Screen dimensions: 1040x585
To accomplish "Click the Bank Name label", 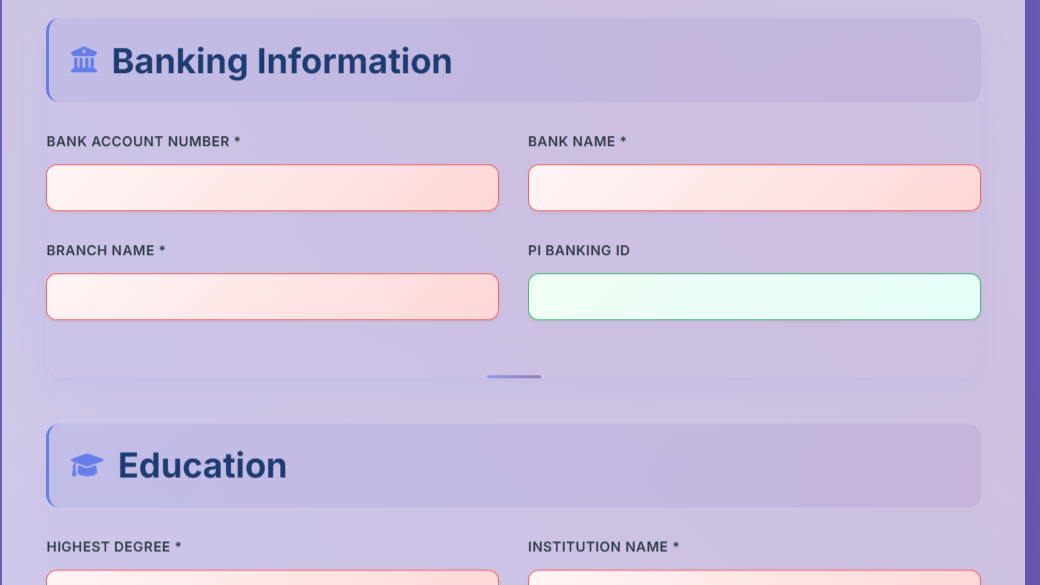I will pos(577,141).
